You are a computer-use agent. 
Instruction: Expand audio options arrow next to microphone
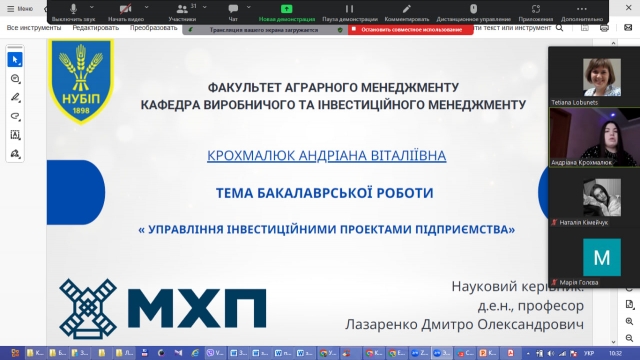pyautogui.click(x=92, y=7)
